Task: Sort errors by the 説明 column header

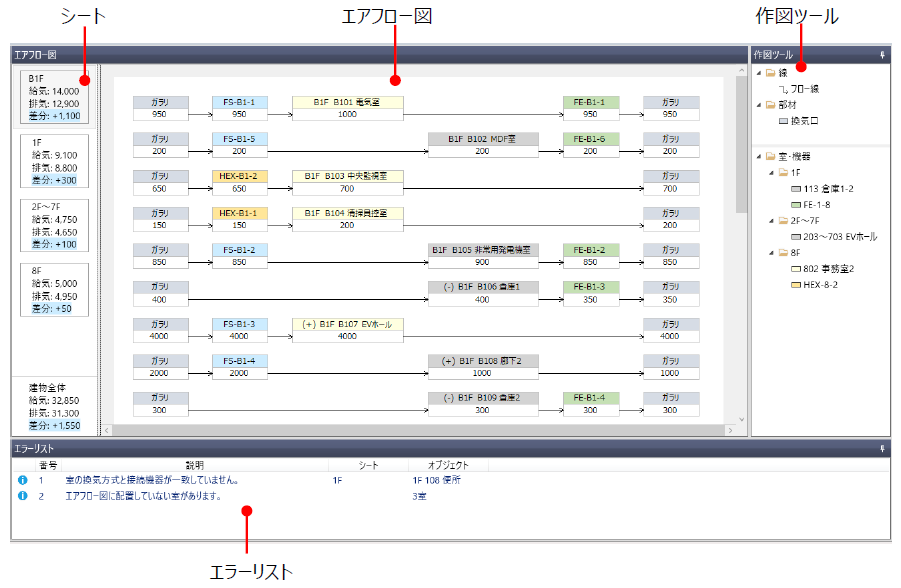Action: (x=194, y=465)
